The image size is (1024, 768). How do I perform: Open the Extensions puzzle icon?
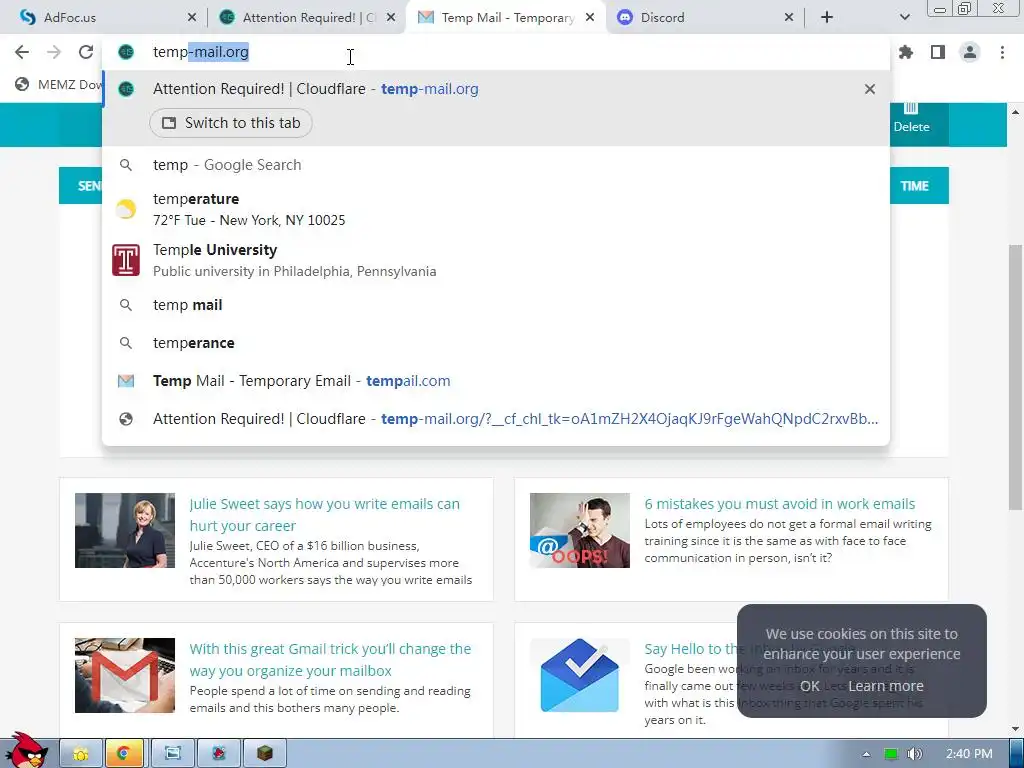906,52
